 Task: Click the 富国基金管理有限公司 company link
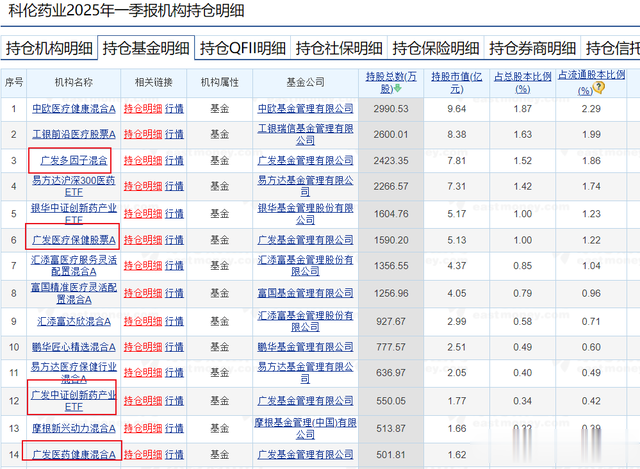pyautogui.click(x=304, y=294)
